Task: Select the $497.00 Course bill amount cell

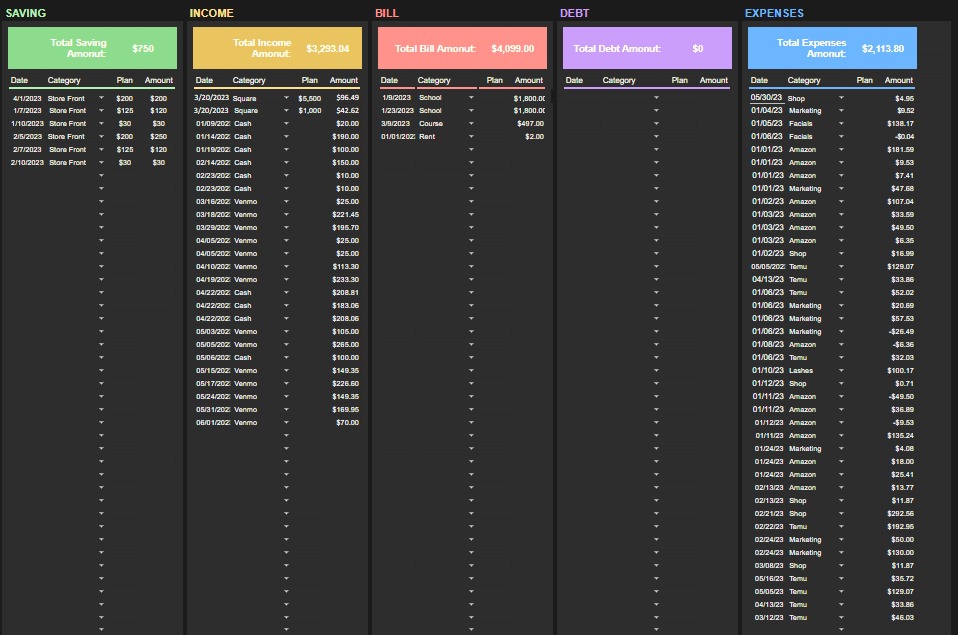Action: coord(529,124)
